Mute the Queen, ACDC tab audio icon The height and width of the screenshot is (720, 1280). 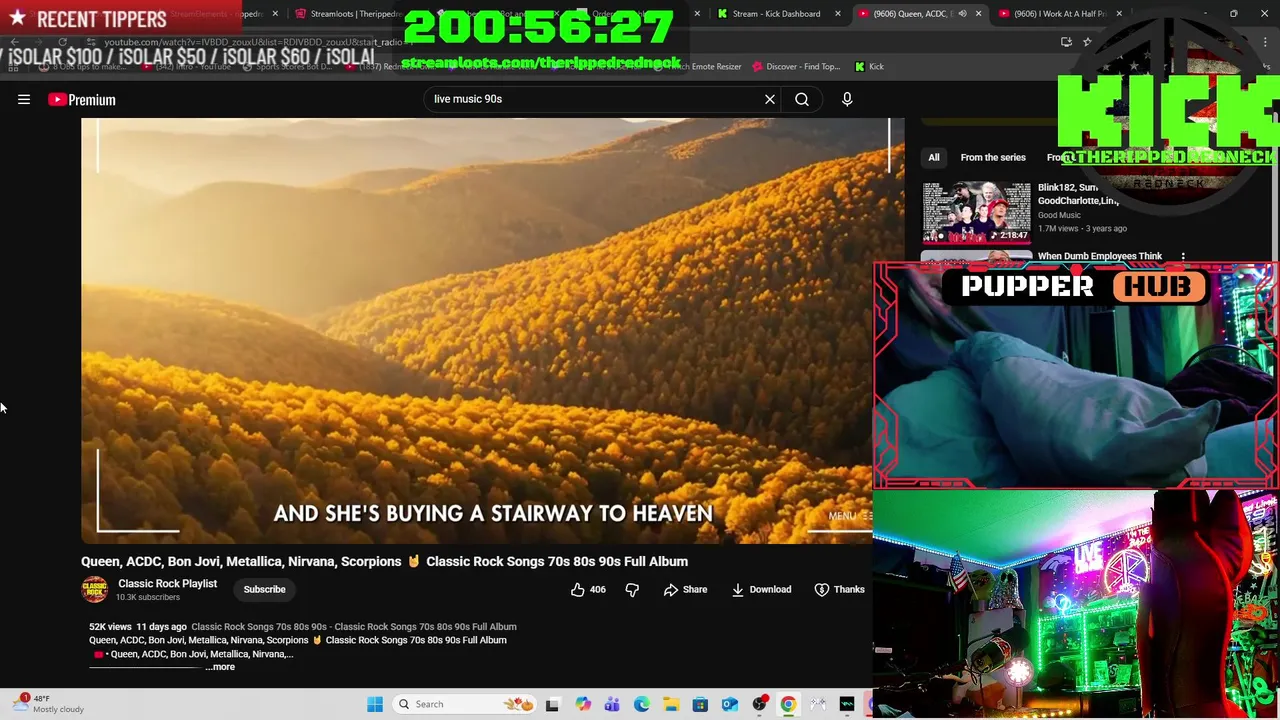tap(962, 14)
